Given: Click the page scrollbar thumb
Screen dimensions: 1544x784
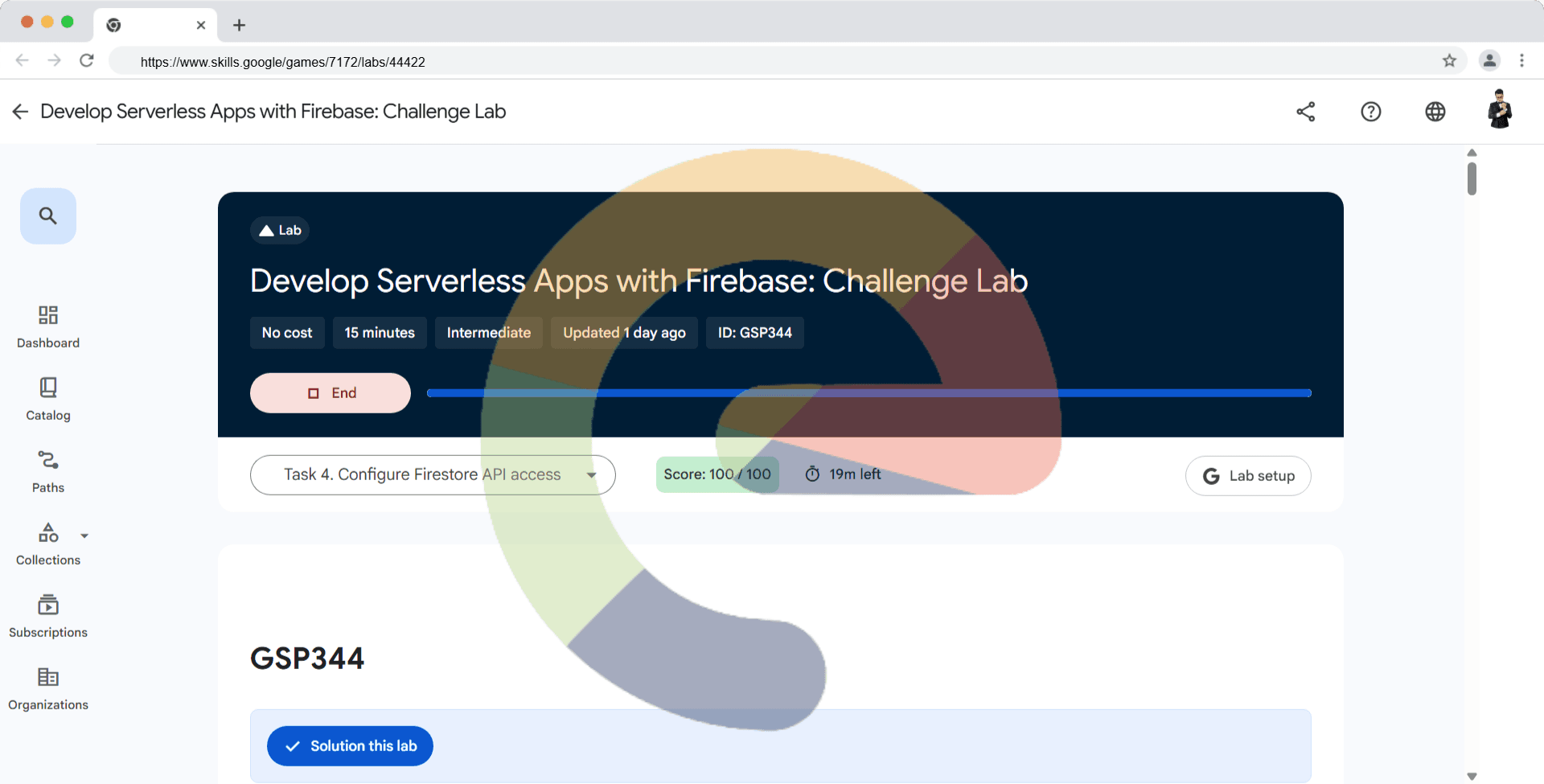Looking at the screenshot, I should pyautogui.click(x=1472, y=179).
